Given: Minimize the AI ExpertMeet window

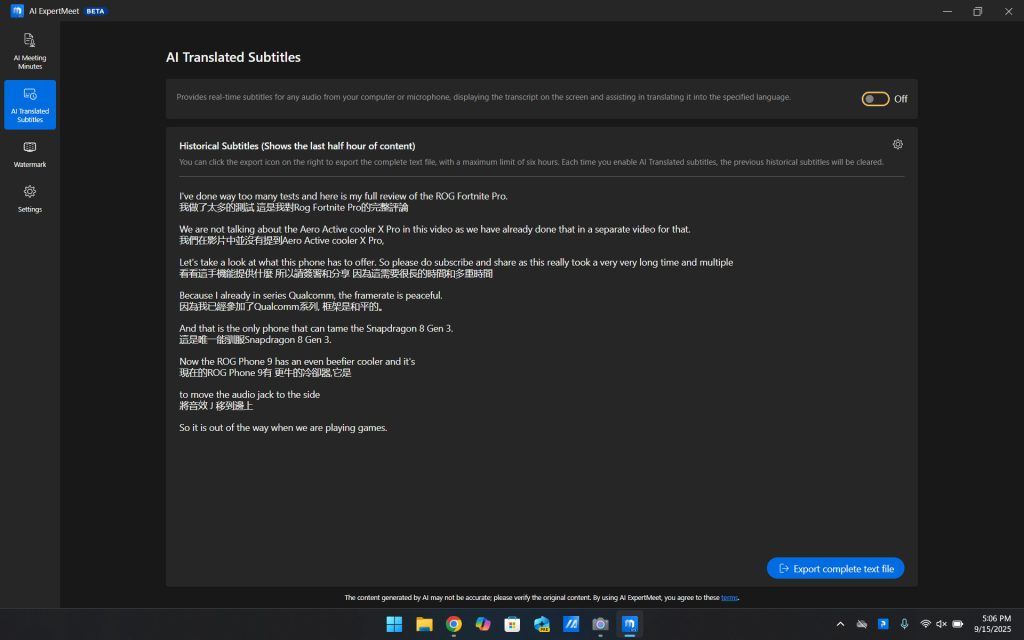Looking at the screenshot, I should [x=948, y=11].
